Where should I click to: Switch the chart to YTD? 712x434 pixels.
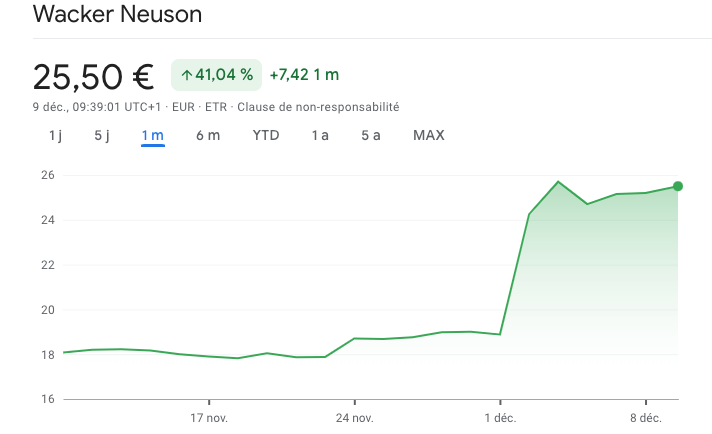point(266,135)
